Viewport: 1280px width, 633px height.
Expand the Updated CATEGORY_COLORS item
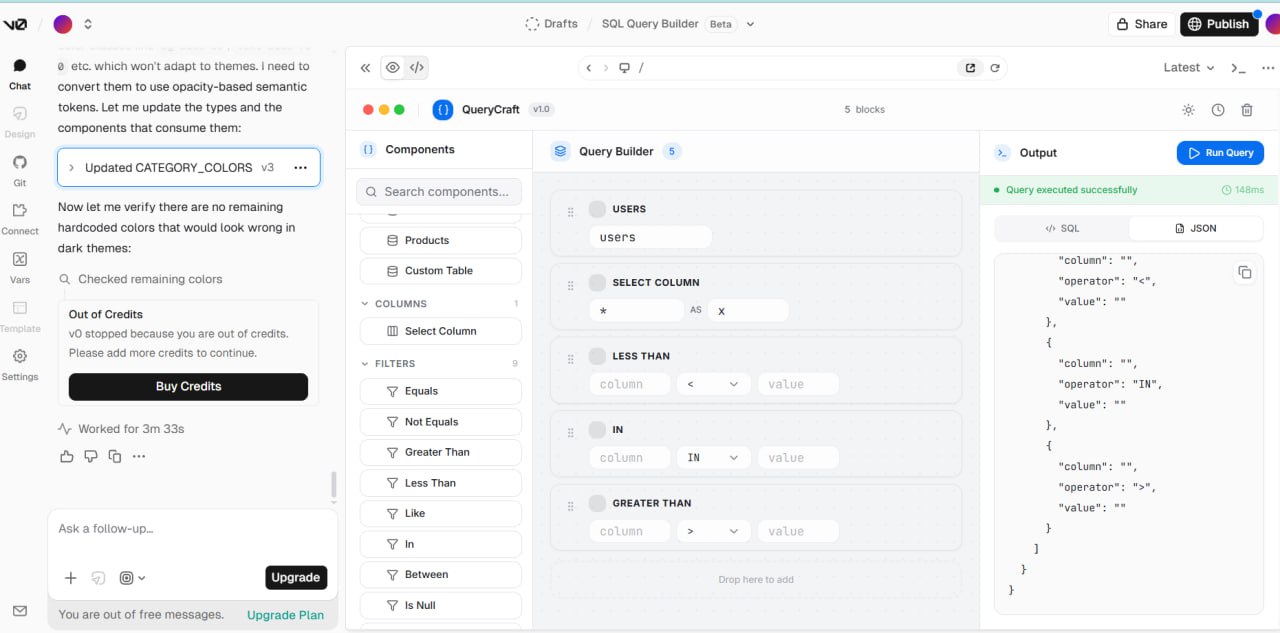pos(71,168)
